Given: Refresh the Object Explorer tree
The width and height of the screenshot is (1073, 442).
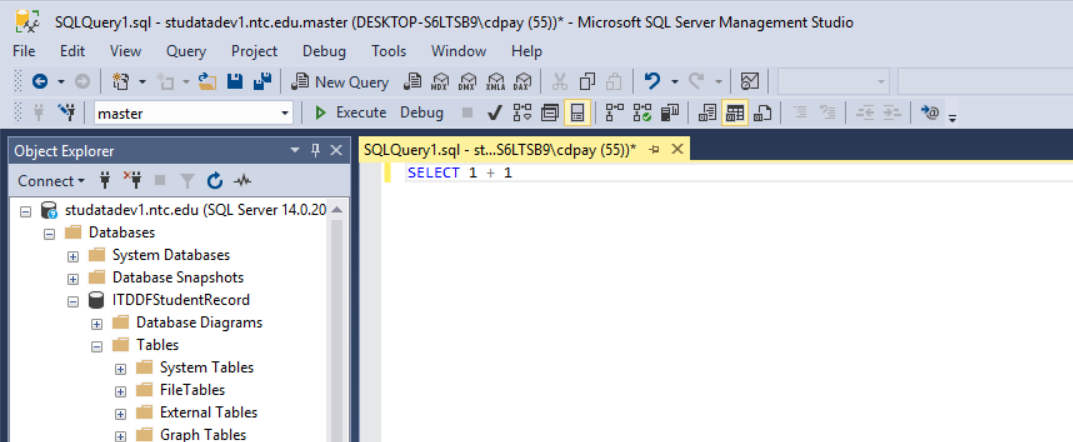Looking at the screenshot, I should click(215, 181).
